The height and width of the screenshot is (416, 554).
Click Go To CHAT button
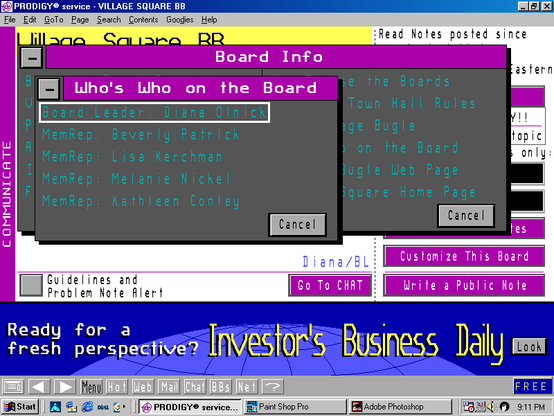pos(330,285)
